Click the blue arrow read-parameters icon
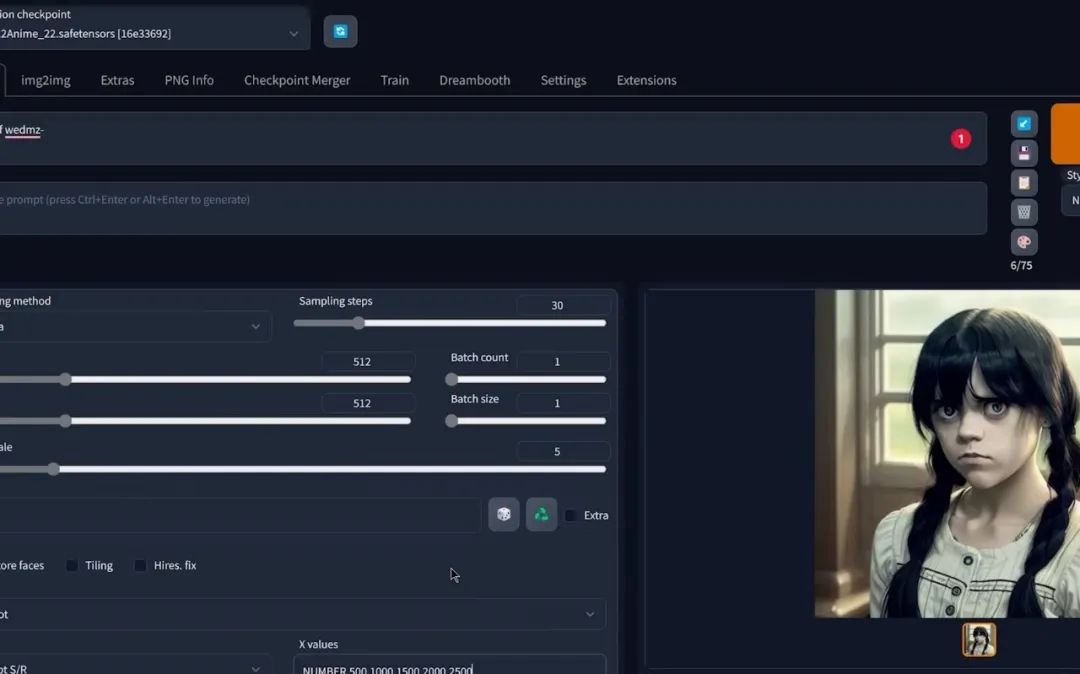 pyautogui.click(x=1023, y=124)
